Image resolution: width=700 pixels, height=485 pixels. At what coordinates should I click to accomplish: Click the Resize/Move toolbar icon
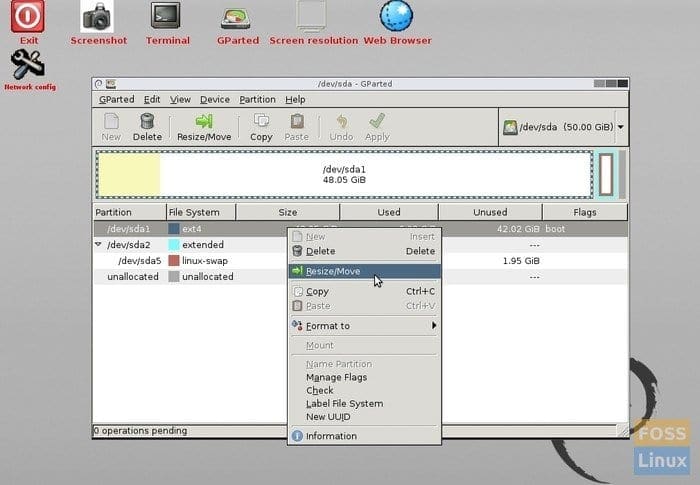(x=204, y=121)
